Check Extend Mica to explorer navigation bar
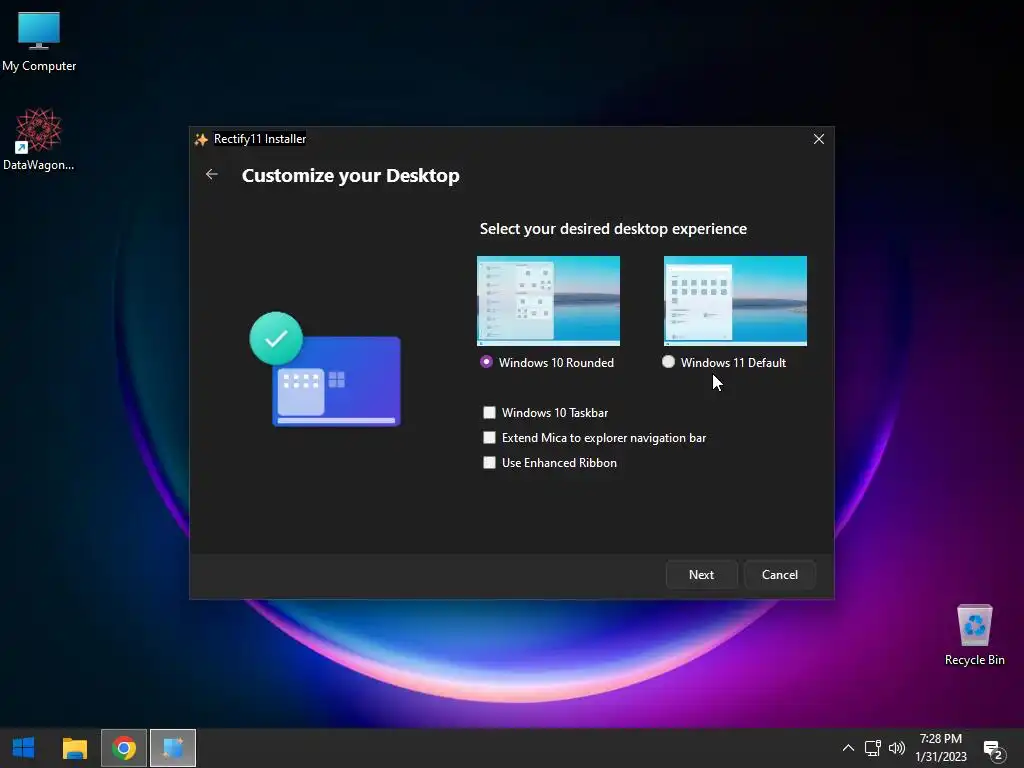Viewport: 1024px width, 768px height. coord(489,438)
